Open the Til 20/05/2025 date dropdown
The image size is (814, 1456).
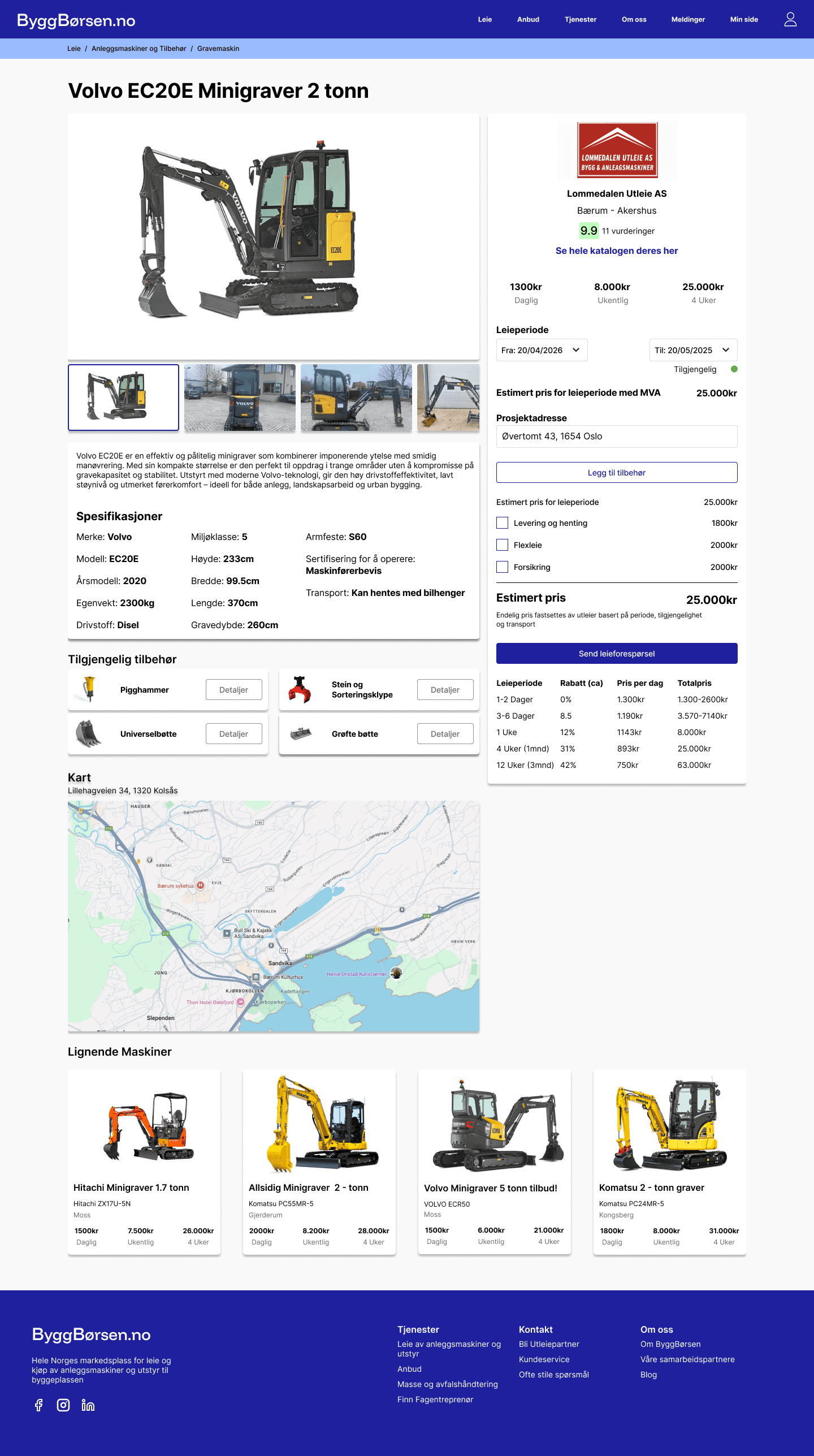693,350
